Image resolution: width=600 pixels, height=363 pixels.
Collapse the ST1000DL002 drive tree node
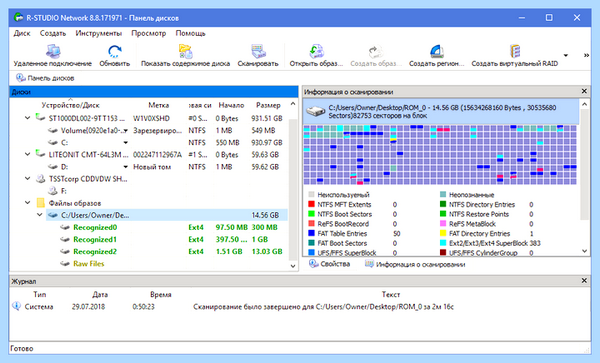[27, 118]
